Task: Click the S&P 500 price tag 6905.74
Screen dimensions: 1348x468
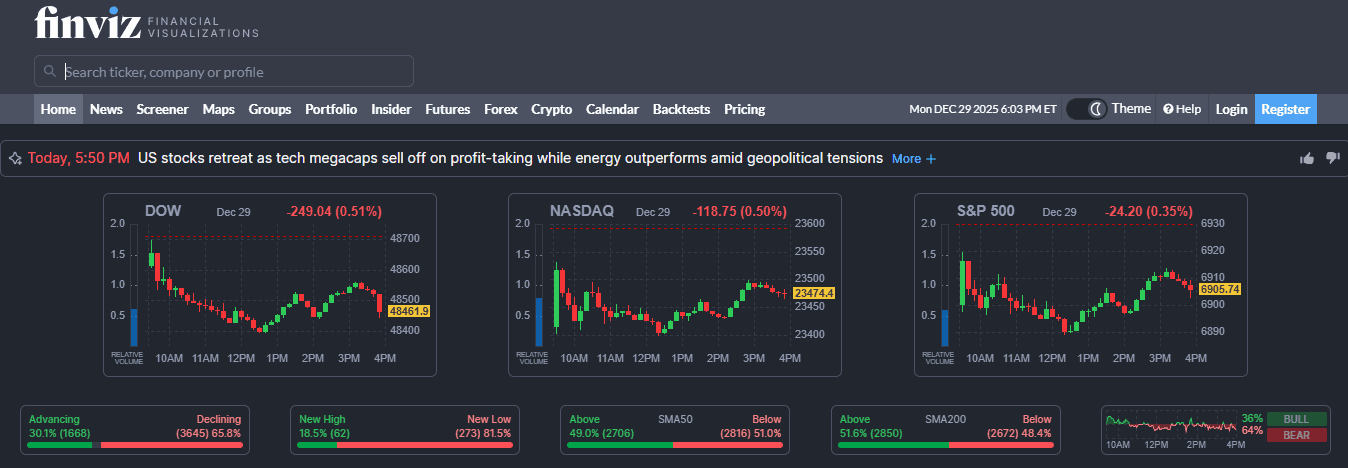Action: (1220, 289)
